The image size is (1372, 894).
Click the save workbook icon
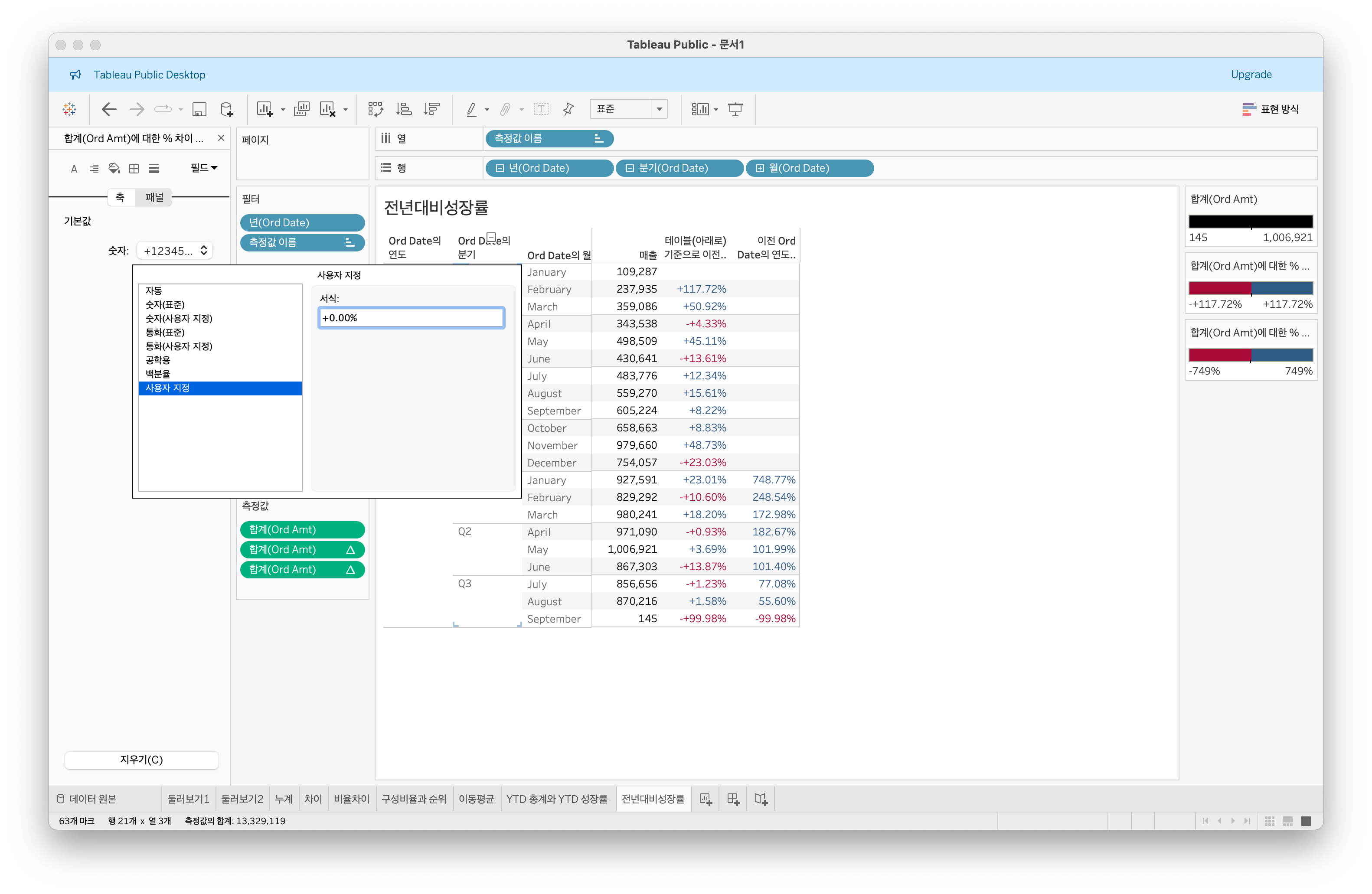pyautogui.click(x=199, y=109)
